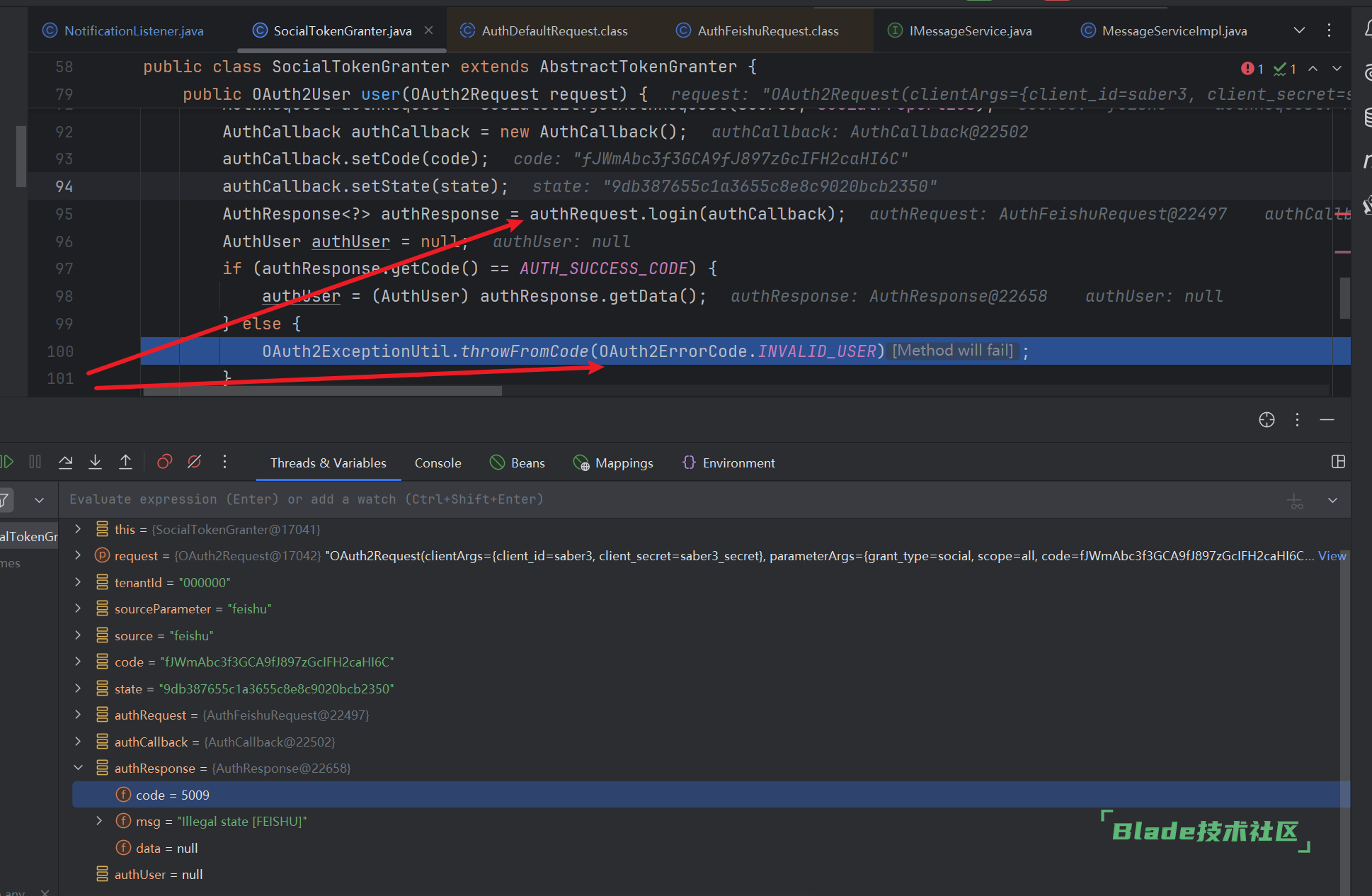Go to previous highlighted problem arrow
Viewport: 1372px width, 896px height.
(x=1313, y=69)
